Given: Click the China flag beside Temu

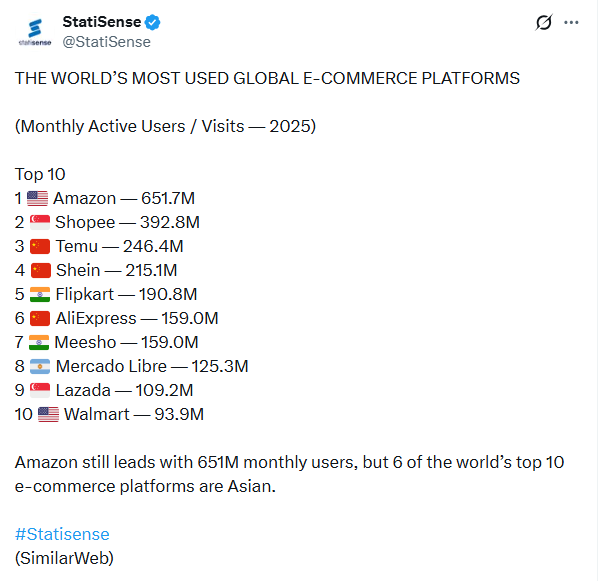Looking at the screenshot, I should pos(40,246).
